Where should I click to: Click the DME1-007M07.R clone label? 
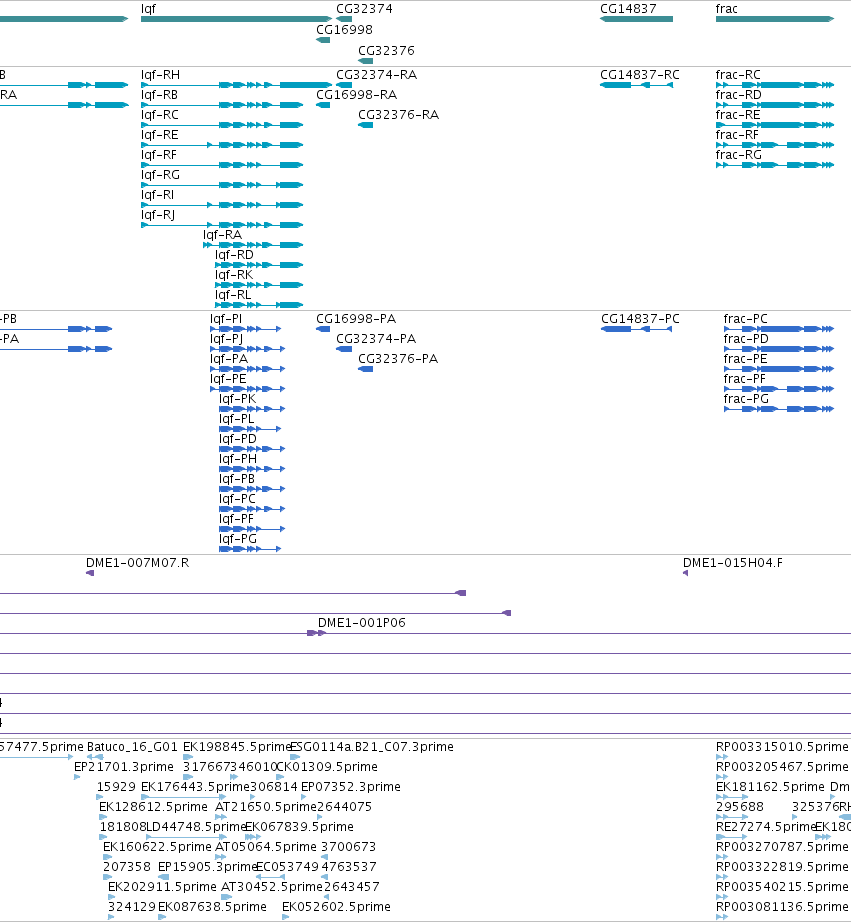(138, 563)
